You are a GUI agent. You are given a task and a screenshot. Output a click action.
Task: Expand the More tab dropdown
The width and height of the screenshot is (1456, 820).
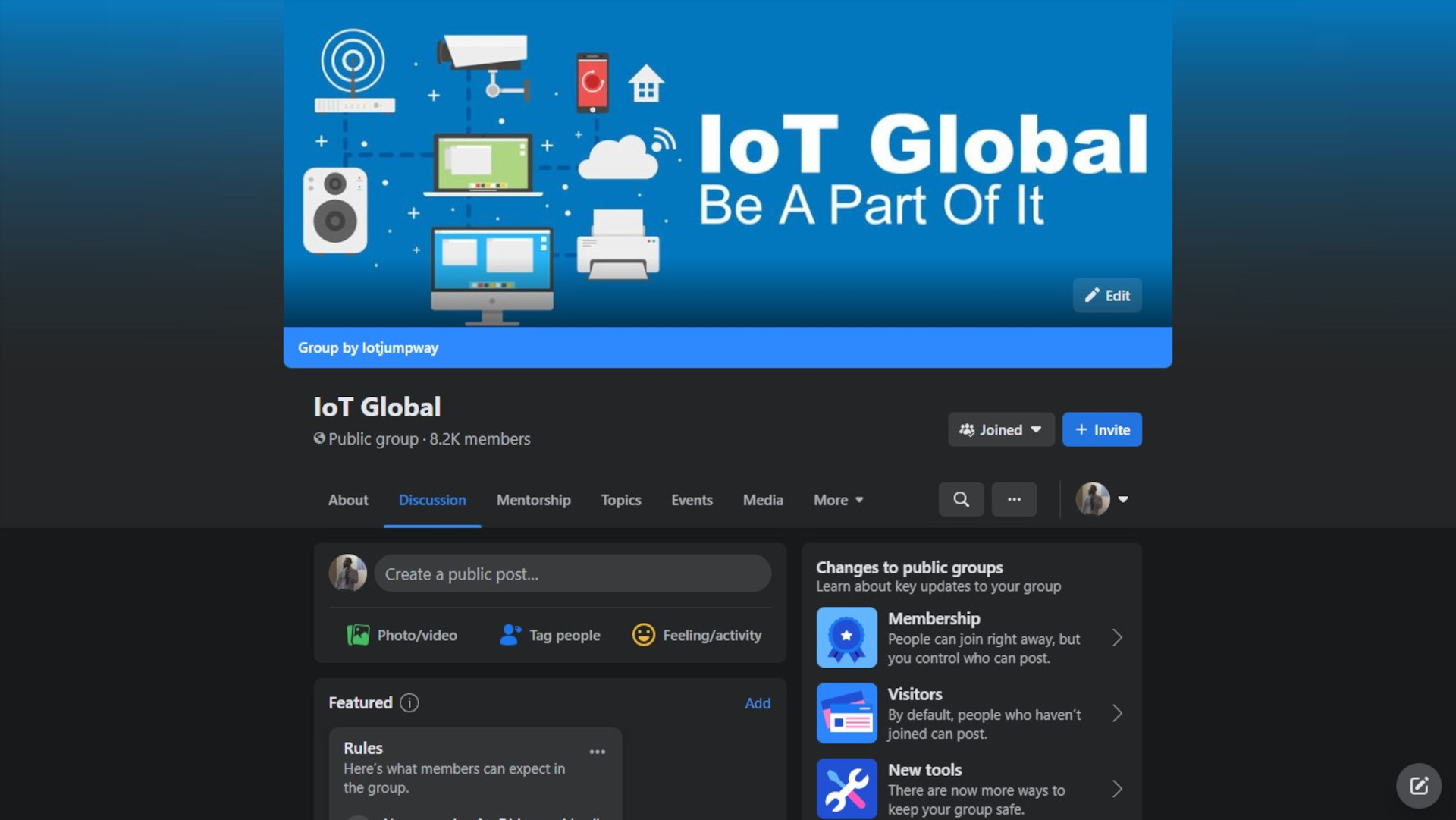839,500
